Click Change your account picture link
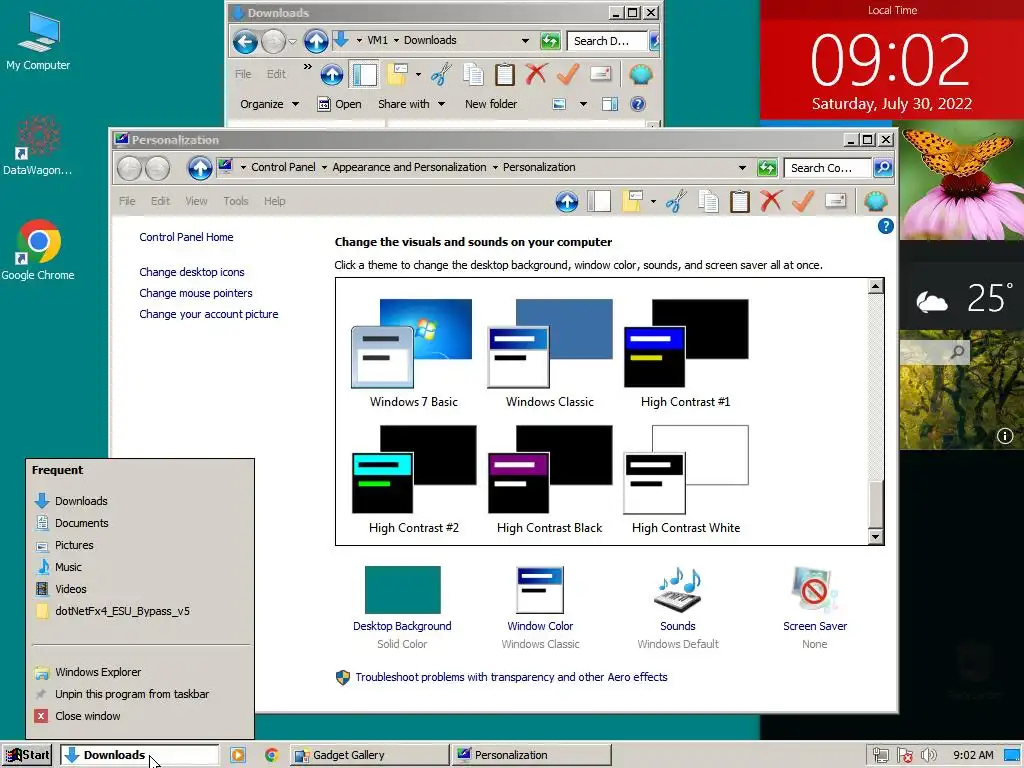 pos(208,314)
